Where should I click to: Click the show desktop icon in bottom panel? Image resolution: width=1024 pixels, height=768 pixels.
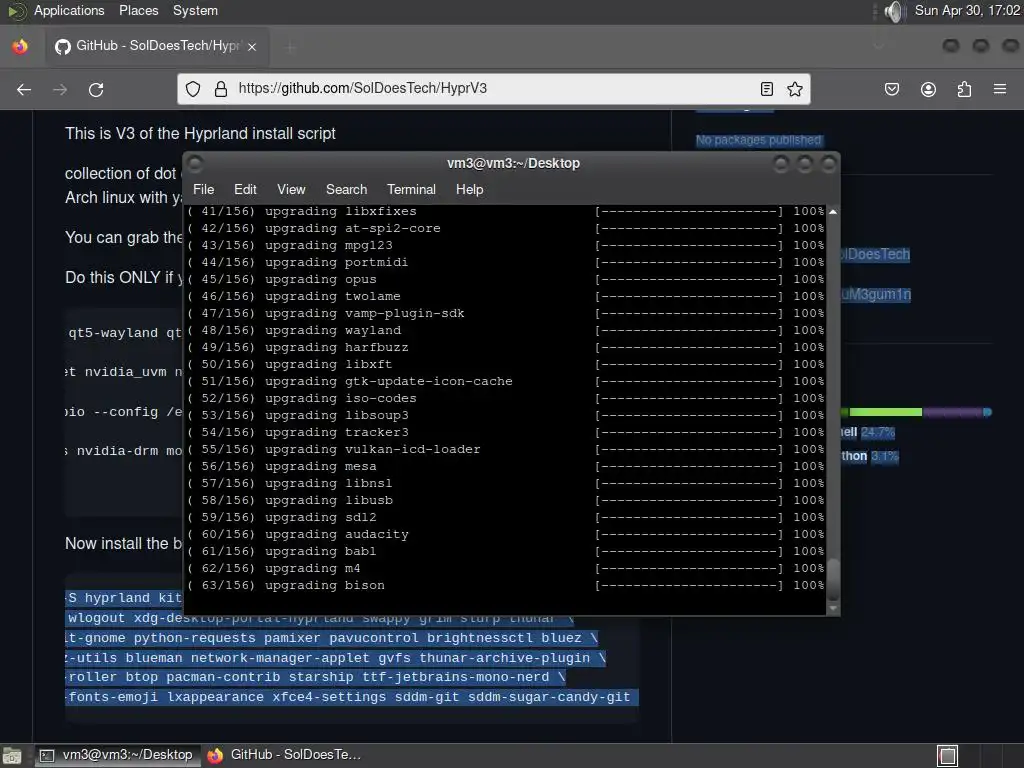(11, 756)
